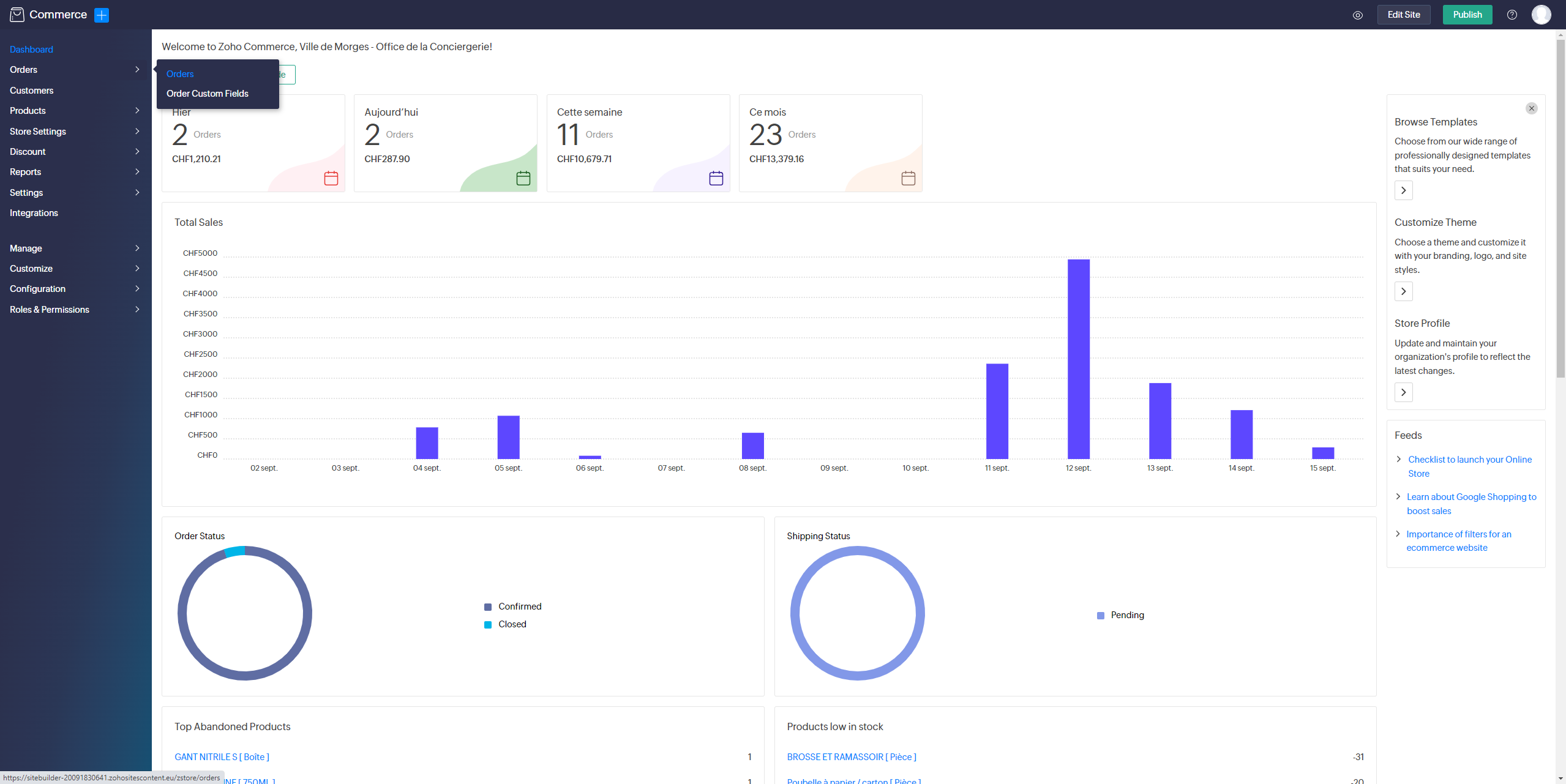Click the page vertical scrollbar
This screenshot has width=1566, height=784.
pyautogui.click(x=1560, y=208)
